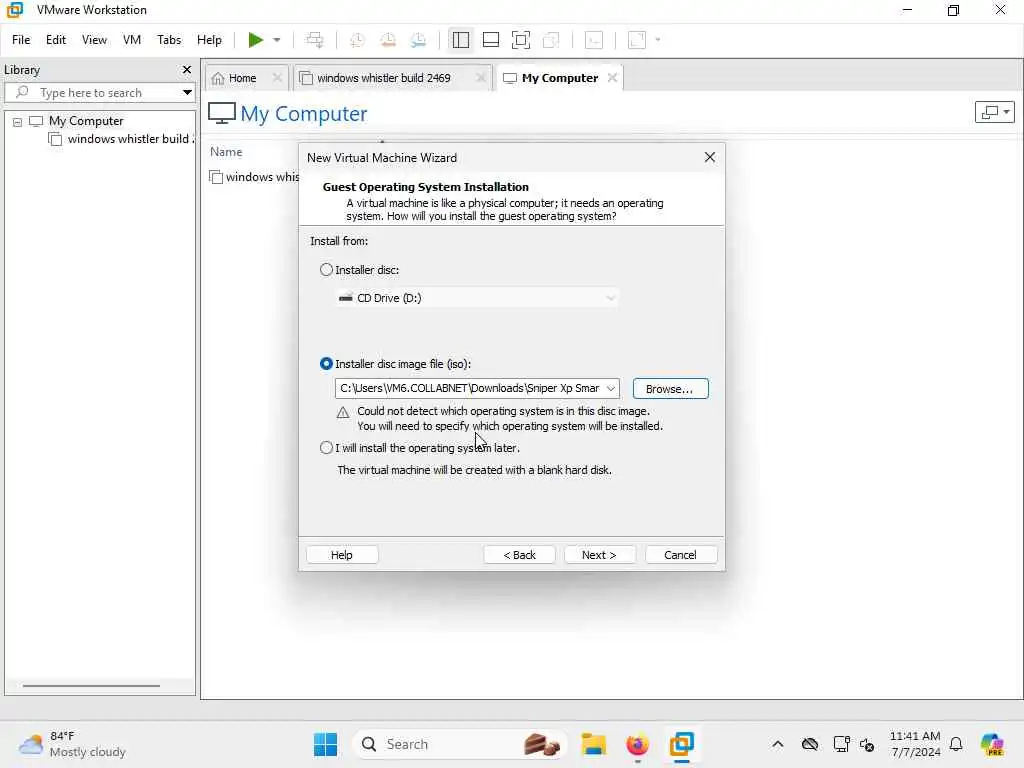Click the Library horizontal scrollbar
The width and height of the screenshot is (1024, 768).
tap(91, 686)
